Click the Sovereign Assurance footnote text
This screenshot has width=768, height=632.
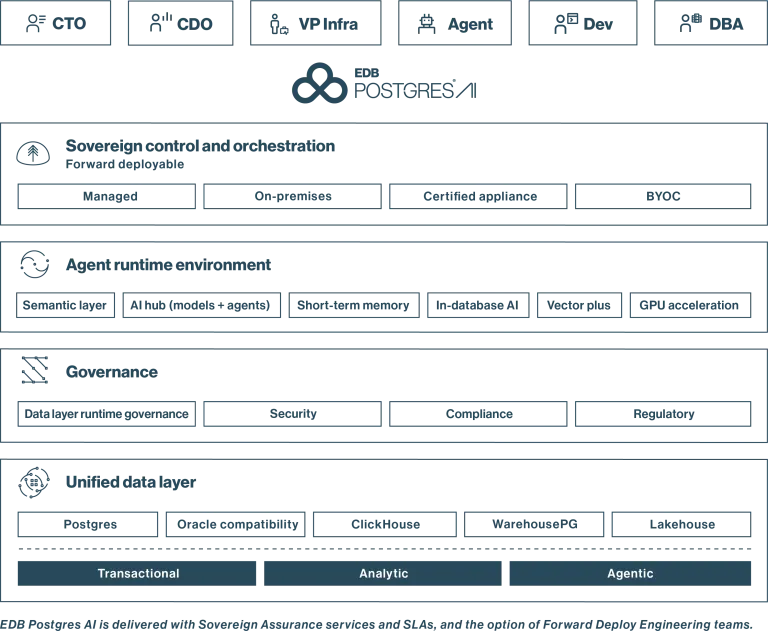[376, 625]
